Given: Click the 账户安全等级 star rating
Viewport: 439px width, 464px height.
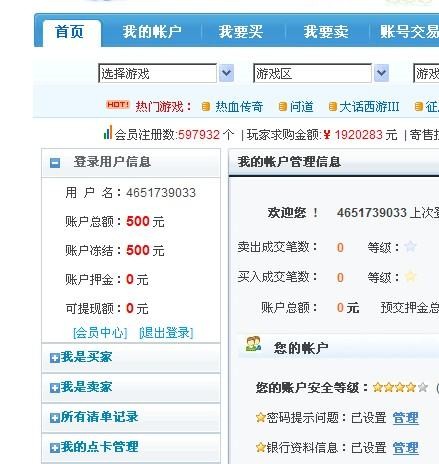Looking at the screenshot, I should click(400, 387).
